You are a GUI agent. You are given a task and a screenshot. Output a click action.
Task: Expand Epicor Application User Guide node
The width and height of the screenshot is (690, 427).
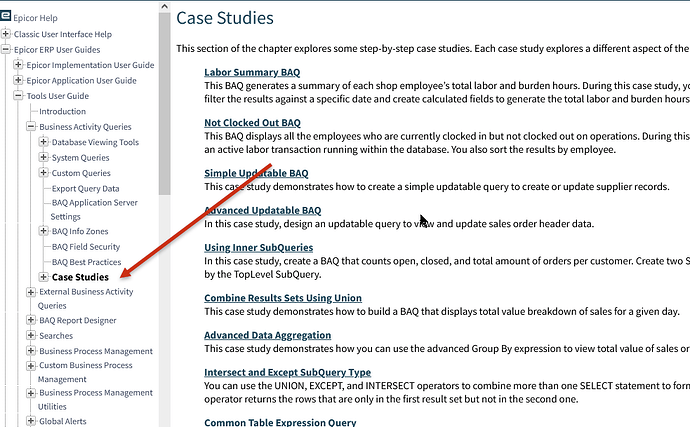click(18, 80)
